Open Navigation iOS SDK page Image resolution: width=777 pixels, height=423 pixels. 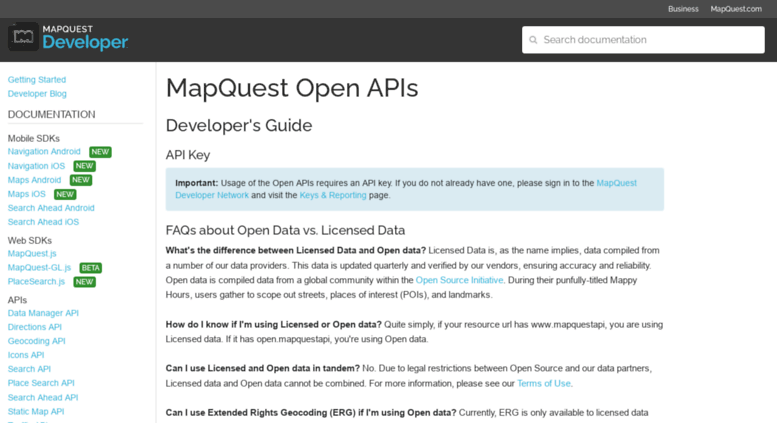coord(36,166)
